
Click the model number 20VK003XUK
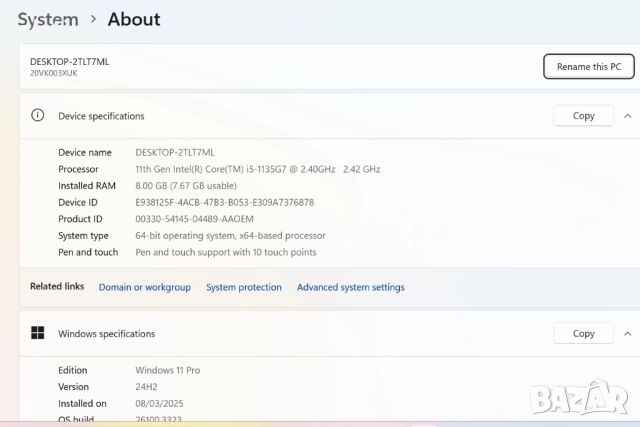(x=54, y=74)
